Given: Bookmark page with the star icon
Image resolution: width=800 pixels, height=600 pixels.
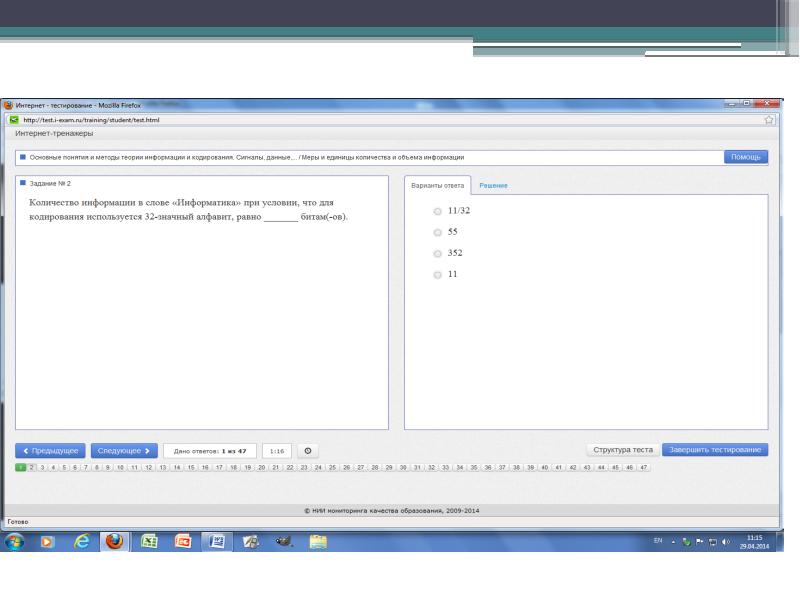Looking at the screenshot, I should point(769,120).
